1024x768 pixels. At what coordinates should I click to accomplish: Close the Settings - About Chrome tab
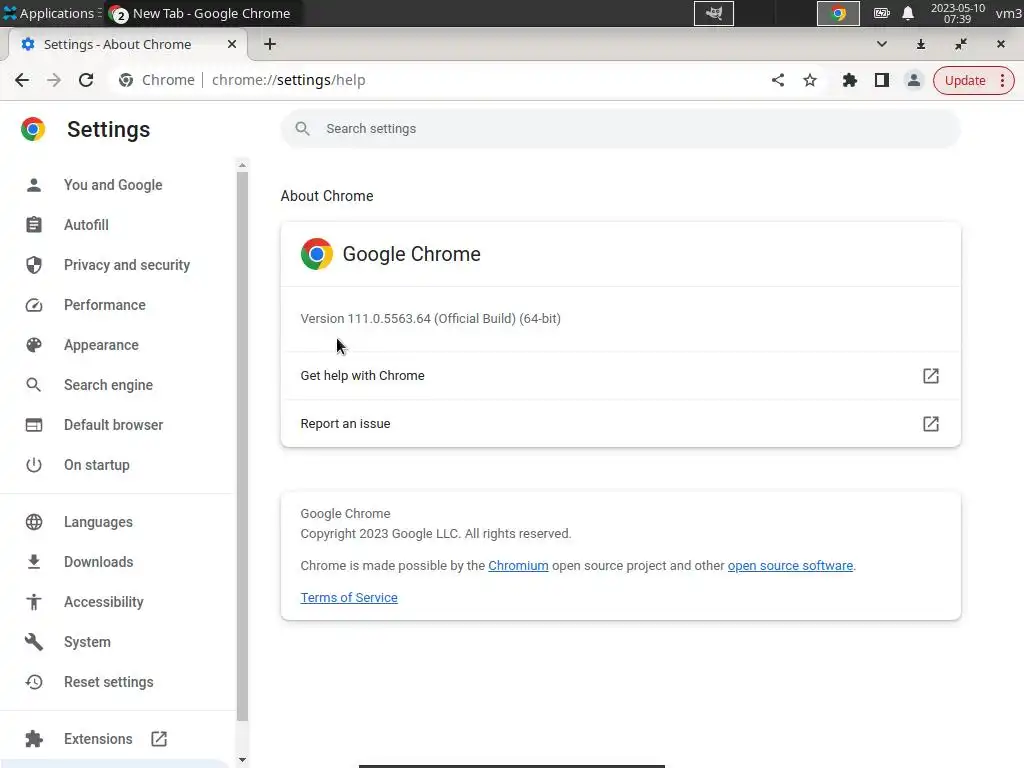point(232,44)
